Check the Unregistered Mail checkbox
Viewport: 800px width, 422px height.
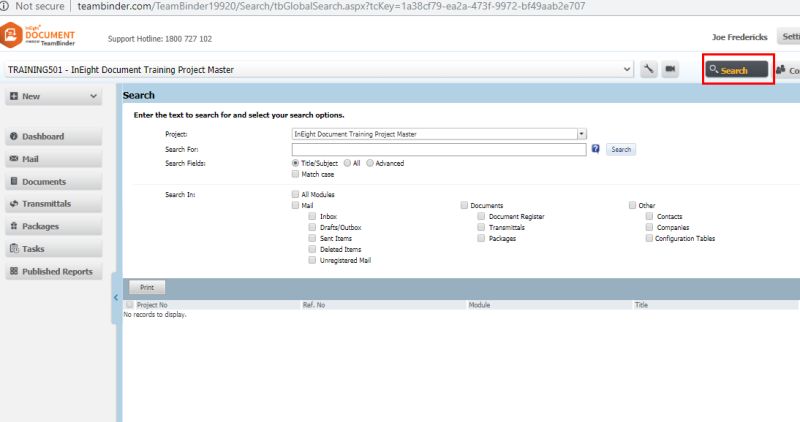pos(312,260)
